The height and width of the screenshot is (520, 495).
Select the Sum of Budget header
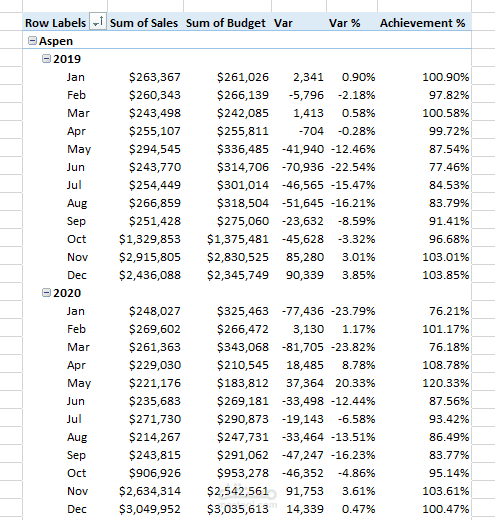[226, 23]
